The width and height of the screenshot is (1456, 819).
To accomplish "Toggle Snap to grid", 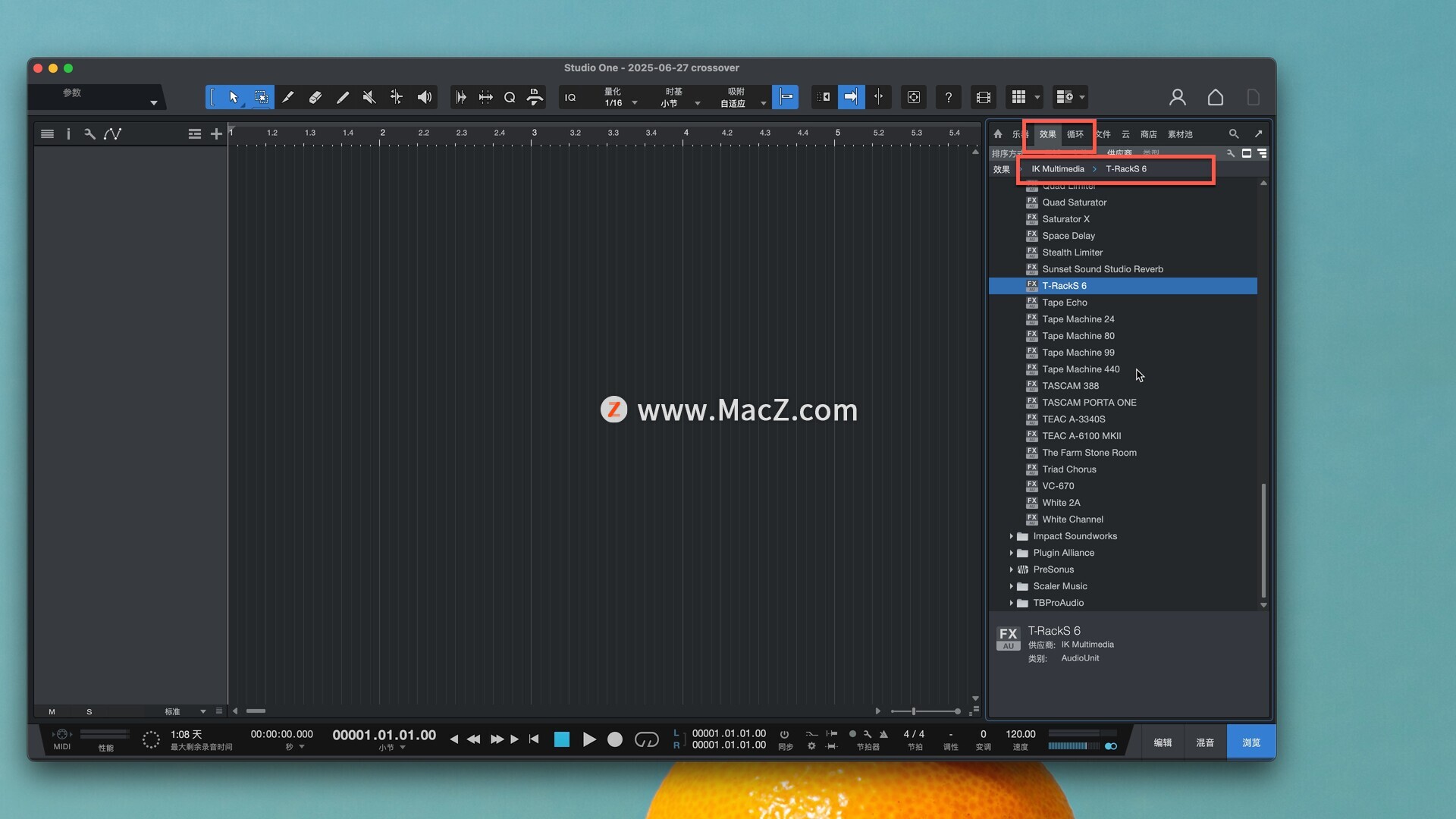I will (786, 97).
